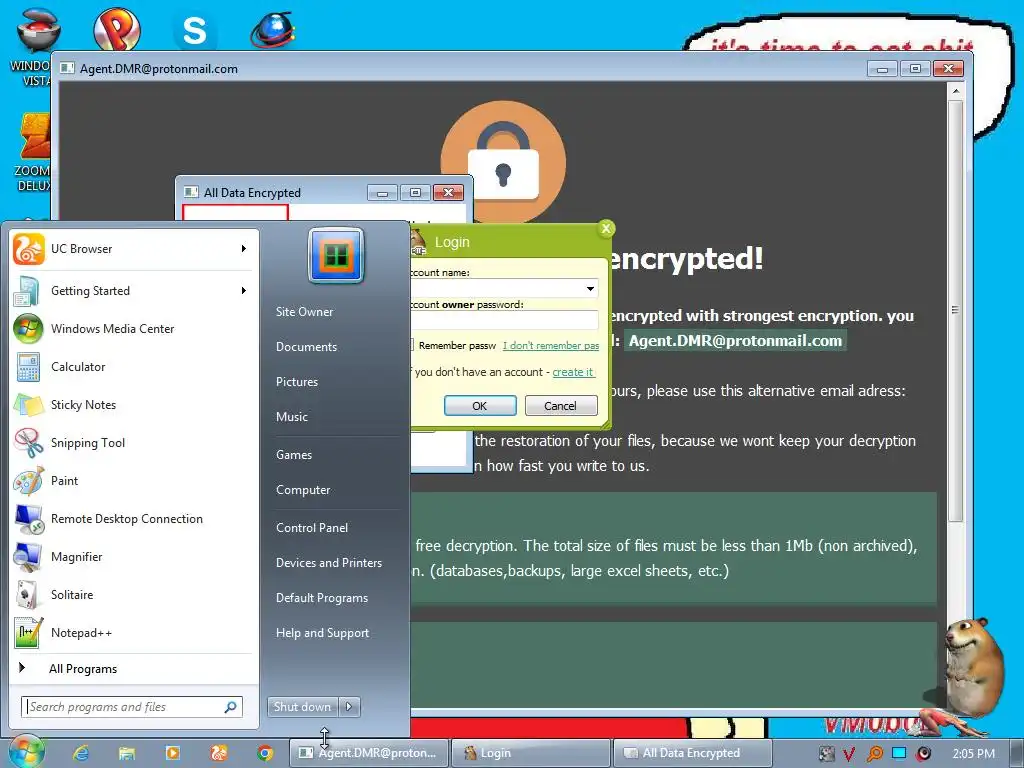Click Search programs and files field
1024x768 pixels.
pos(132,707)
